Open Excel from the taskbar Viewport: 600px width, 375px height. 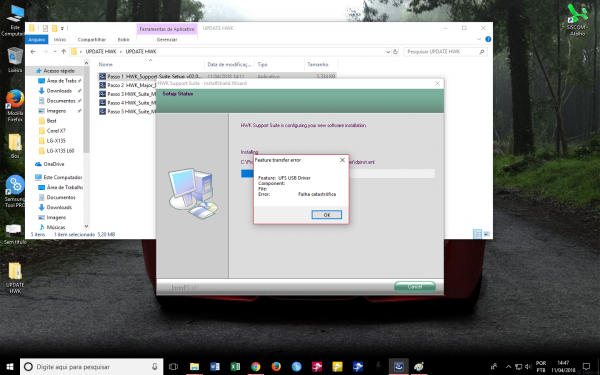pos(235,367)
